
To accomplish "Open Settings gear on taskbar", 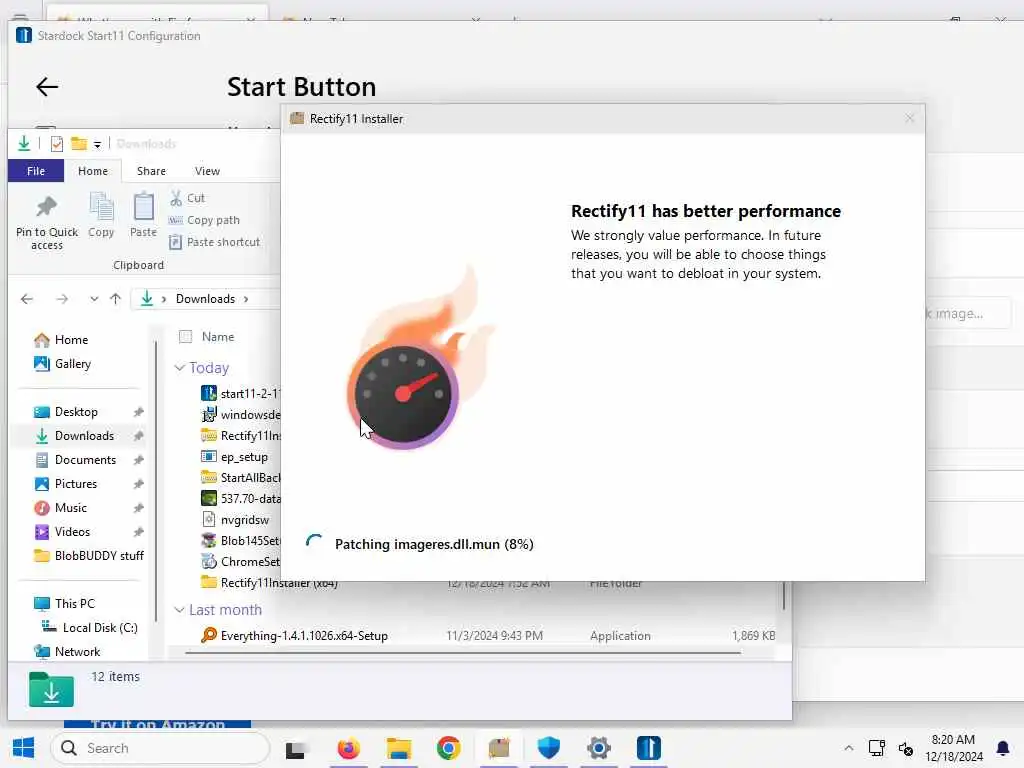I will point(599,748).
